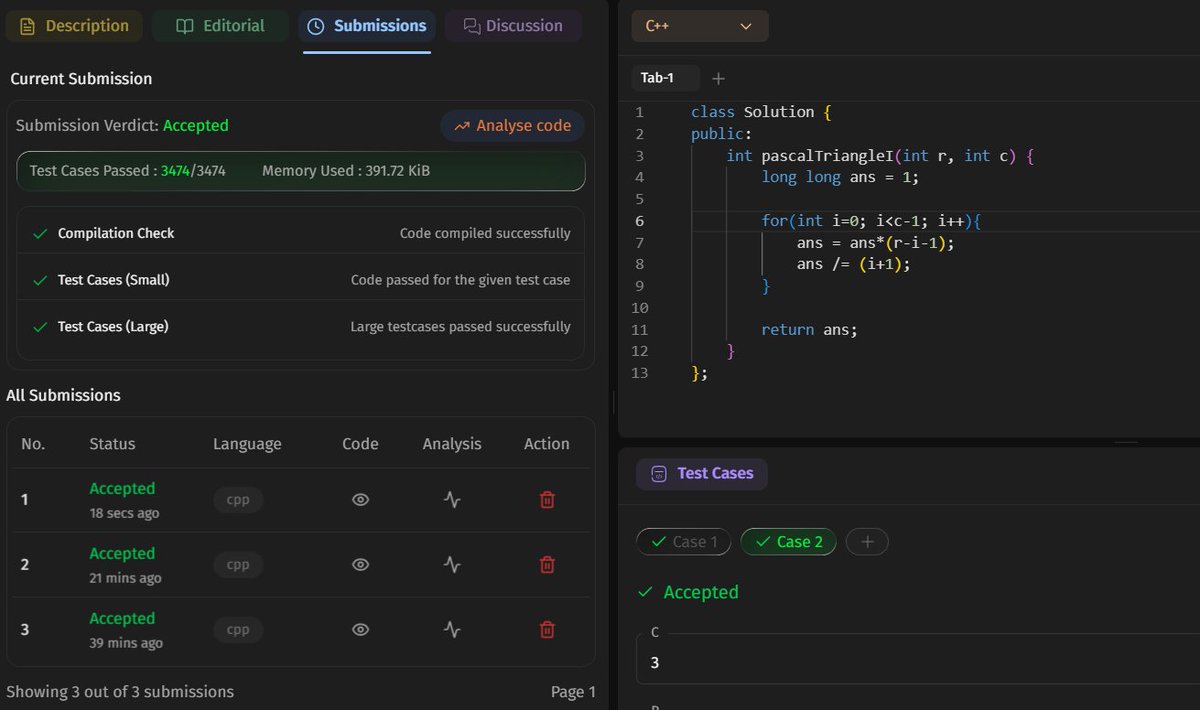Click the Test Cases (Large) row
This screenshot has height=710, width=1200.
(x=301, y=327)
